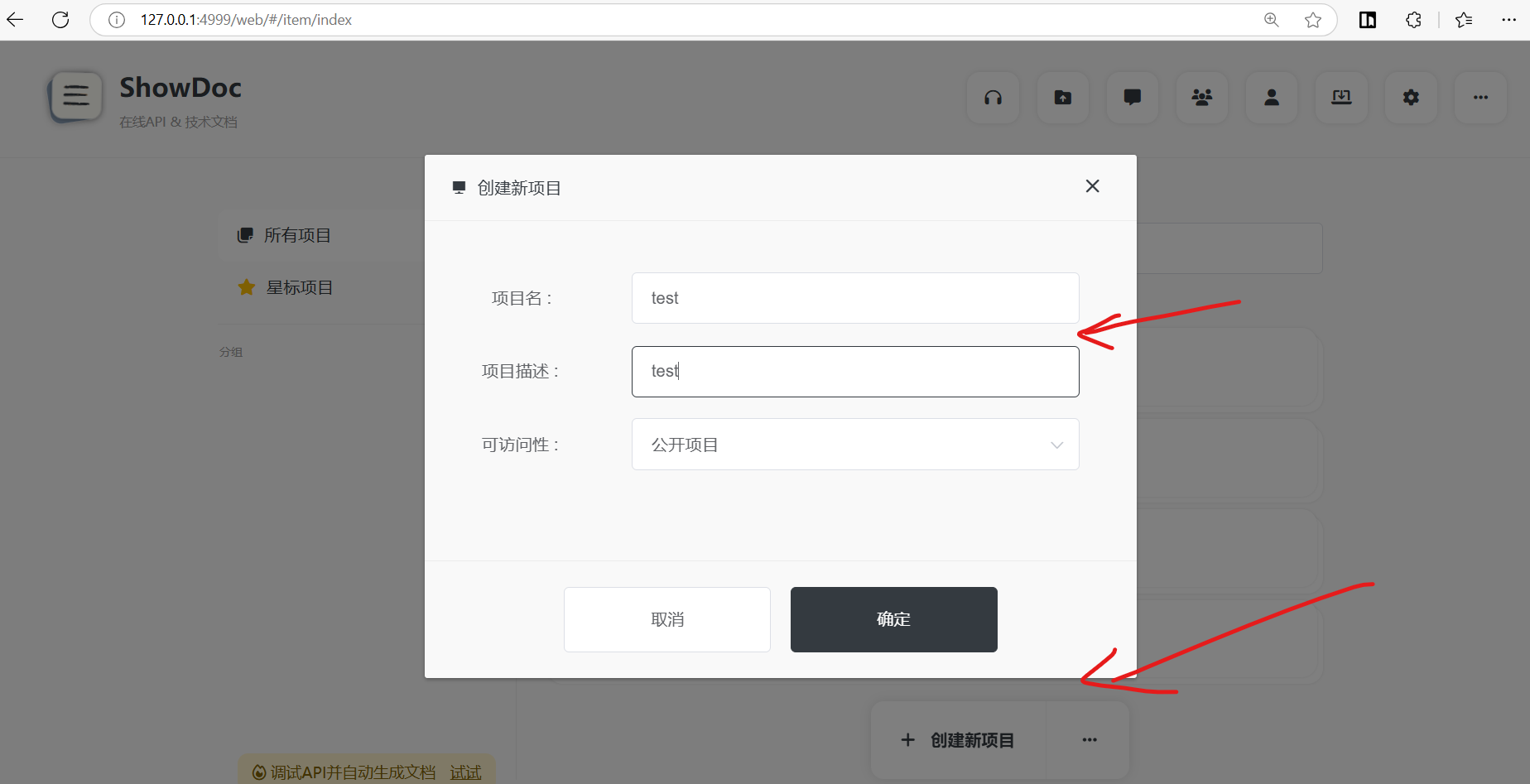Focus the 项目描述 input field
Viewport: 1530px width, 784px height.
click(854, 372)
